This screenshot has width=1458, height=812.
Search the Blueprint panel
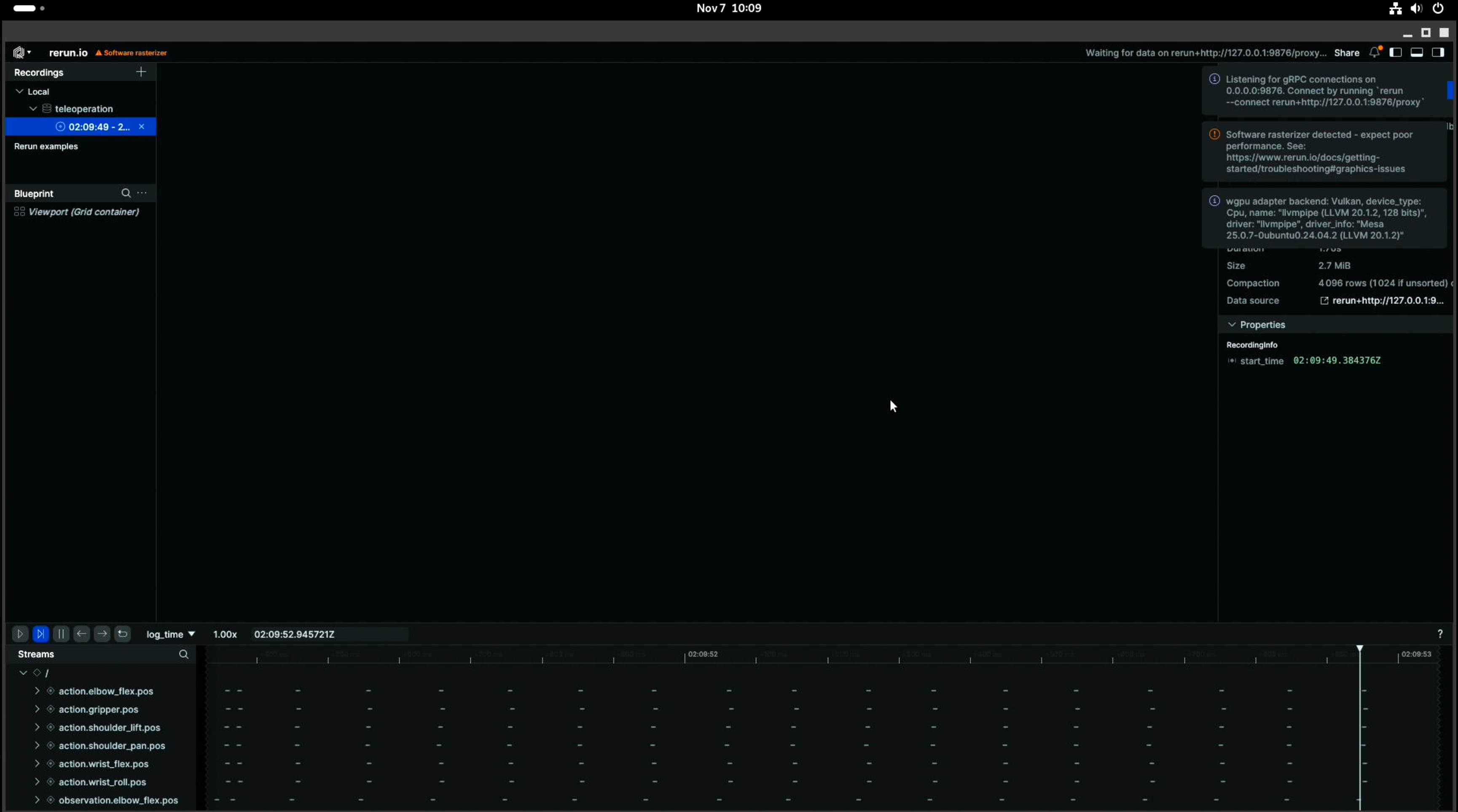126,193
